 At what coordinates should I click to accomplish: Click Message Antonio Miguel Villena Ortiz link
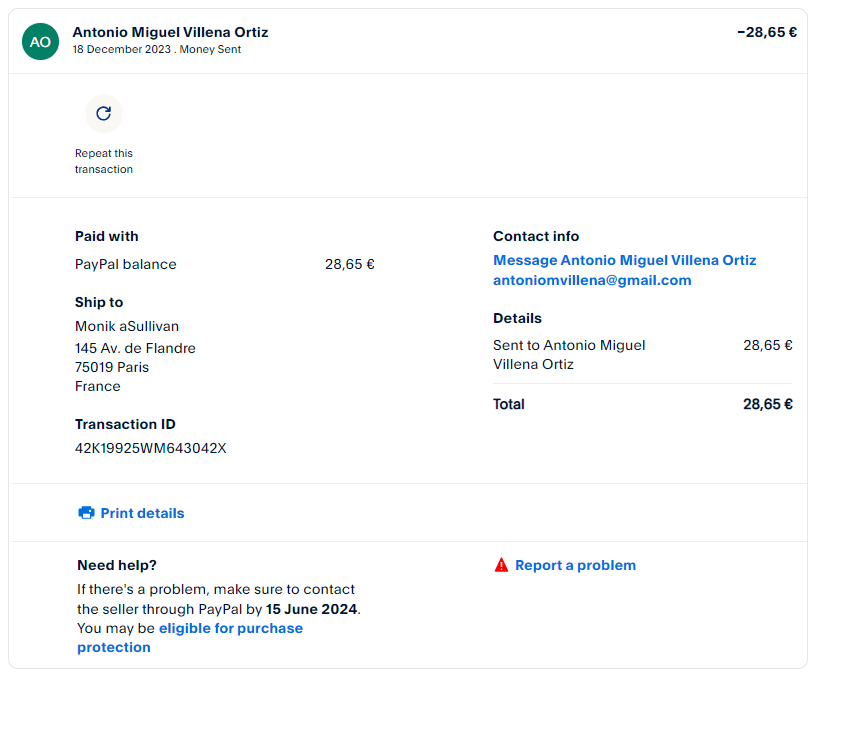[624, 260]
